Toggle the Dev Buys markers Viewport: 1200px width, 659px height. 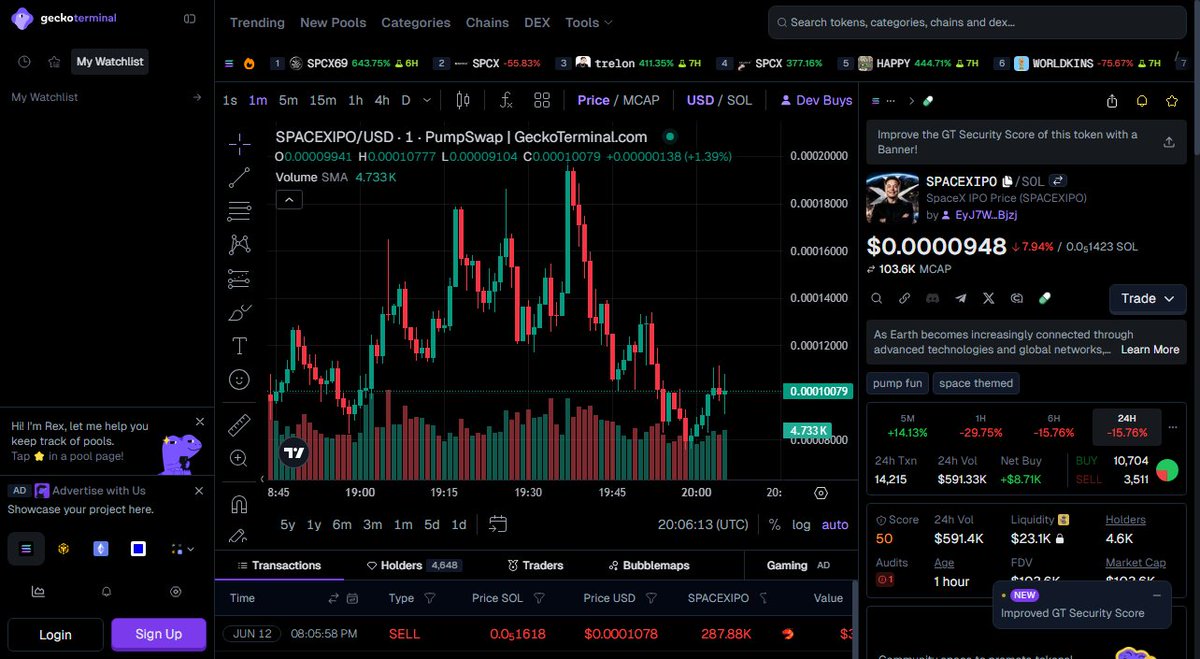816,100
